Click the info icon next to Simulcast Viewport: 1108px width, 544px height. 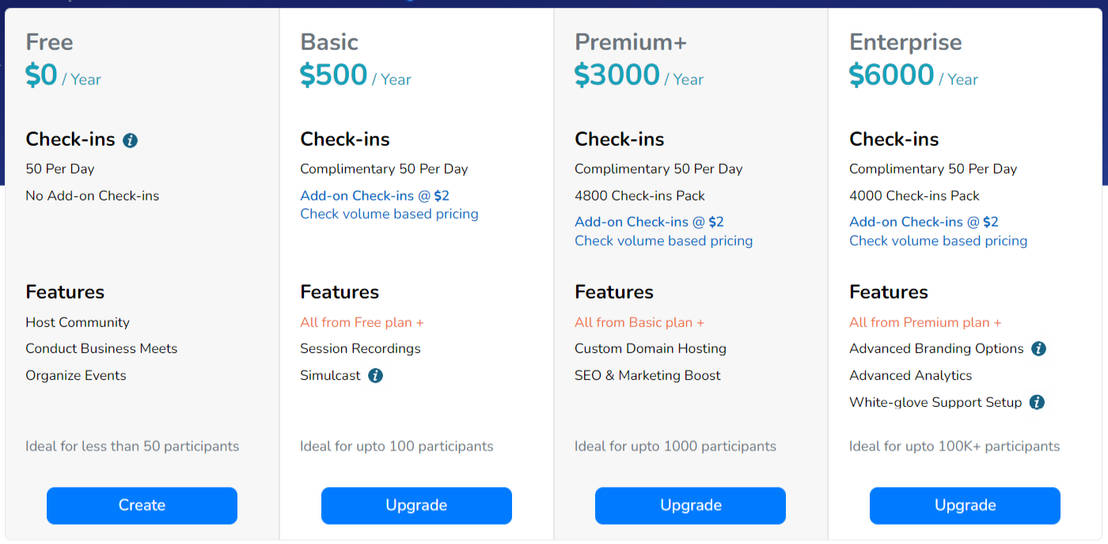(375, 376)
